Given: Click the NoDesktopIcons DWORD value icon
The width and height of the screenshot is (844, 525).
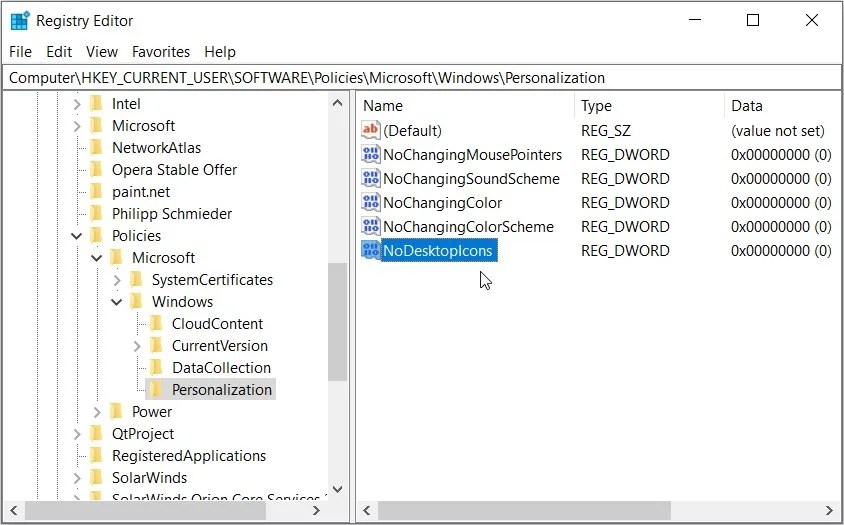Looking at the screenshot, I should coord(371,251).
